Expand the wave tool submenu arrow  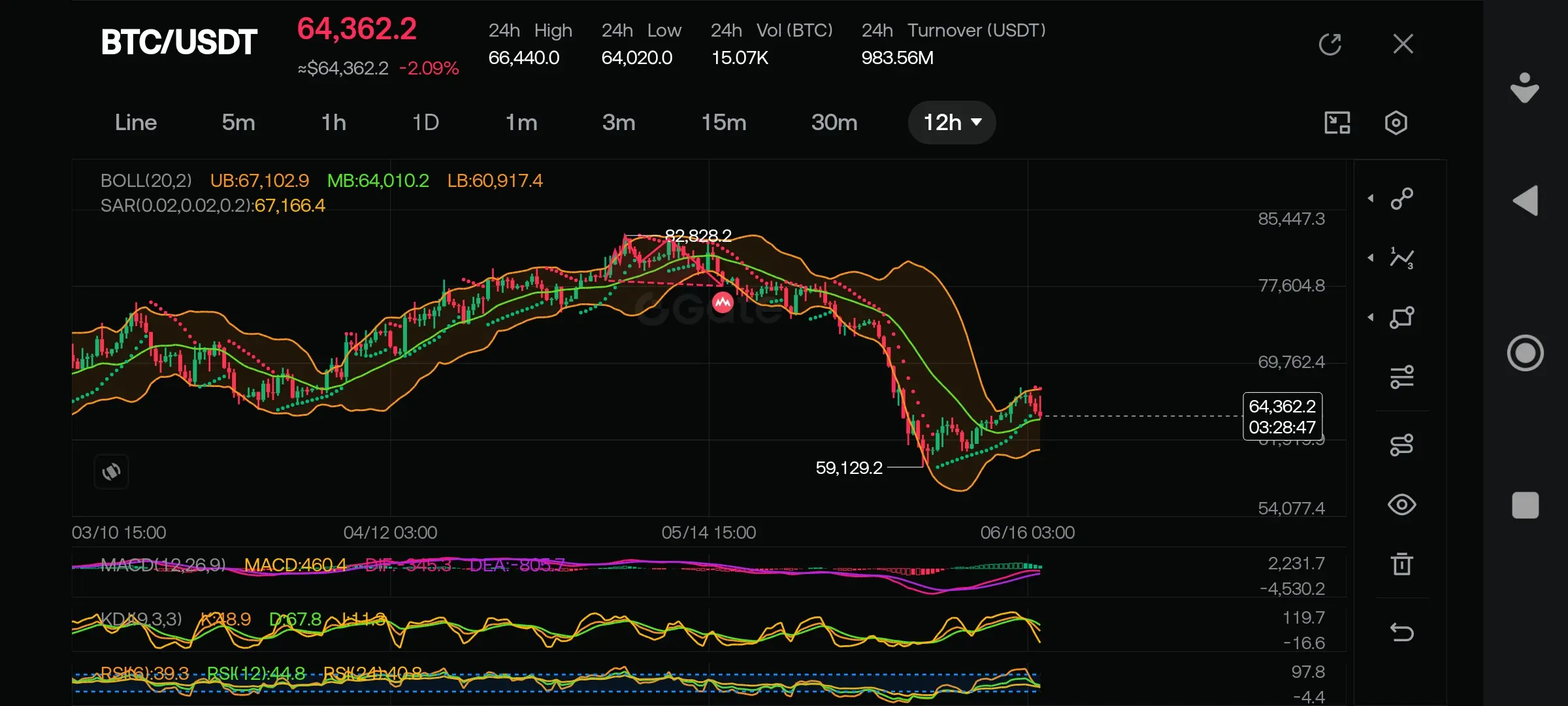pyautogui.click(x=1371, y=258)
